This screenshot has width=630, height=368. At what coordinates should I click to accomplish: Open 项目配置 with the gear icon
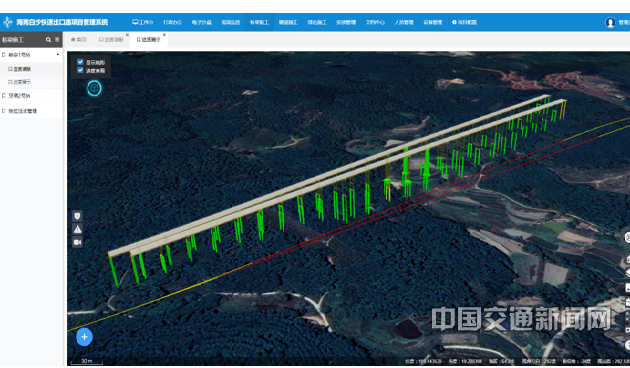(464, 22)
